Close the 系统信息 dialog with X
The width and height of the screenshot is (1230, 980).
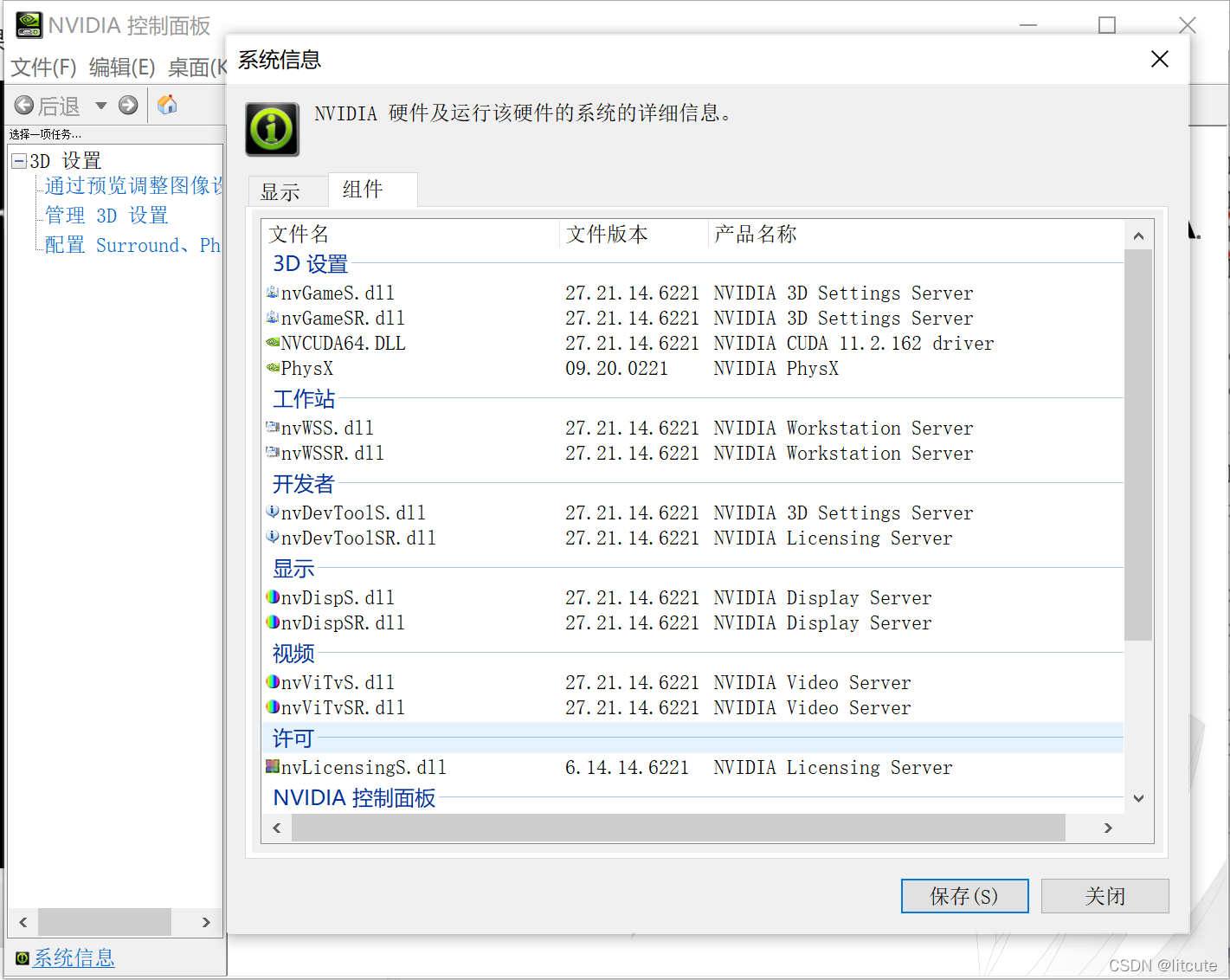point(1160,59)
